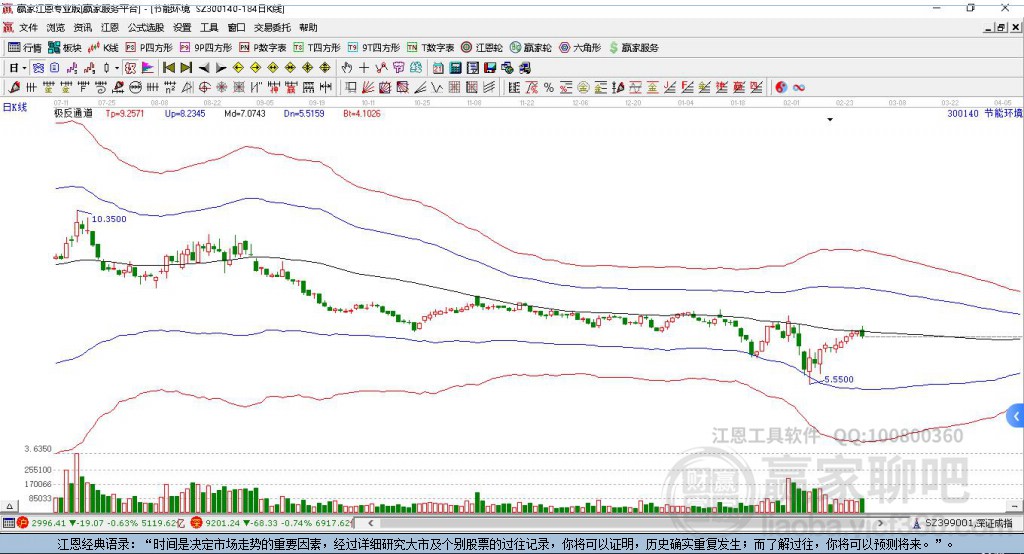Open the 江恩轮 Gann wheel tool
Image resolution: width=1024 pixels, height=554 pixels.
pos(482,48)
